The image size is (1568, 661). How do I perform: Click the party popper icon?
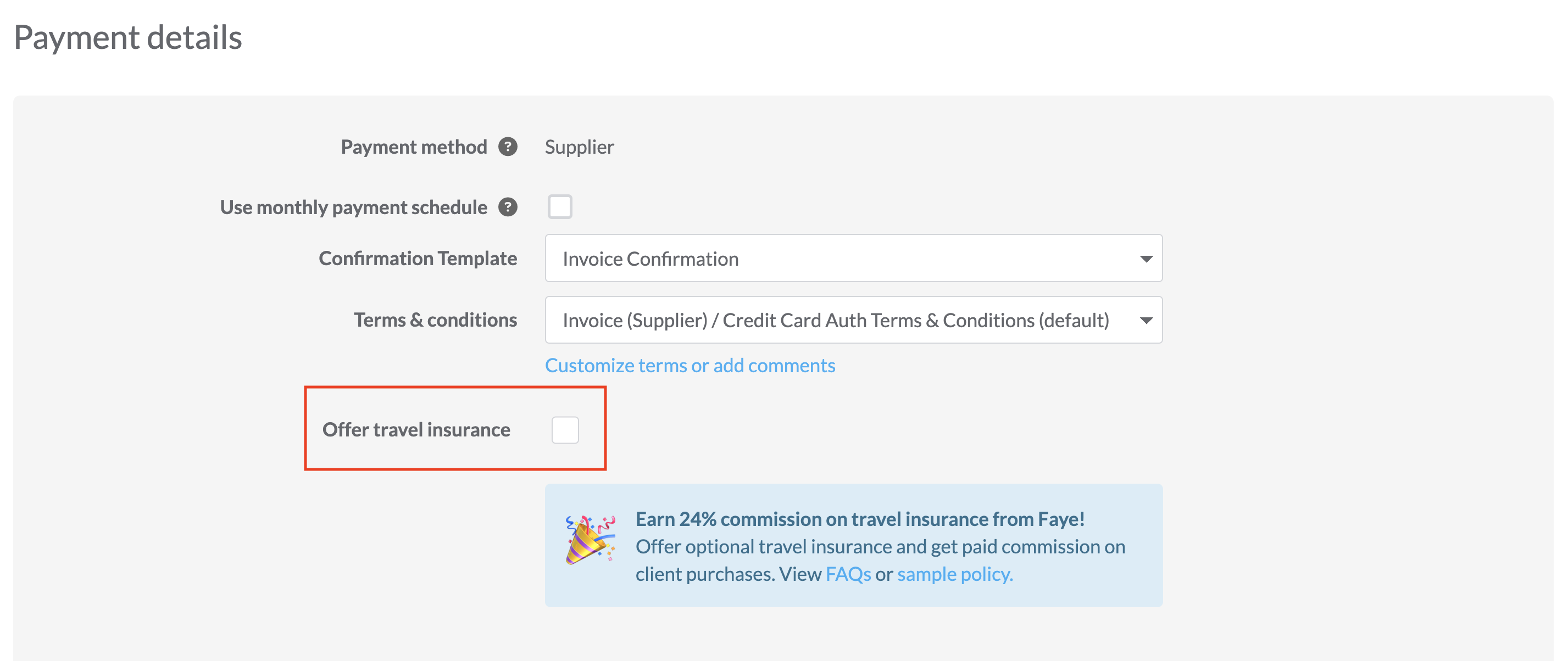point(589,539)
